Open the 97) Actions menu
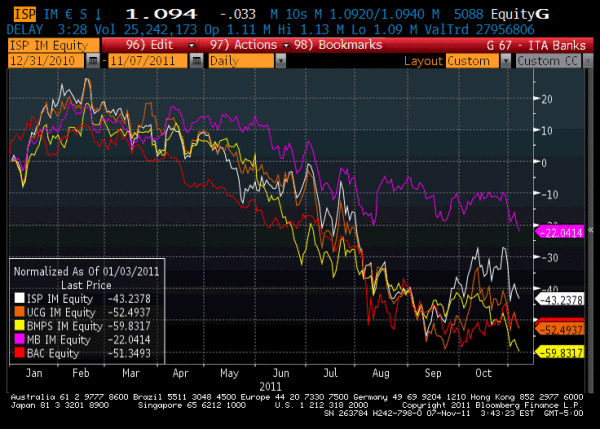This screenshot has width=600, height=429. [243, 45]
